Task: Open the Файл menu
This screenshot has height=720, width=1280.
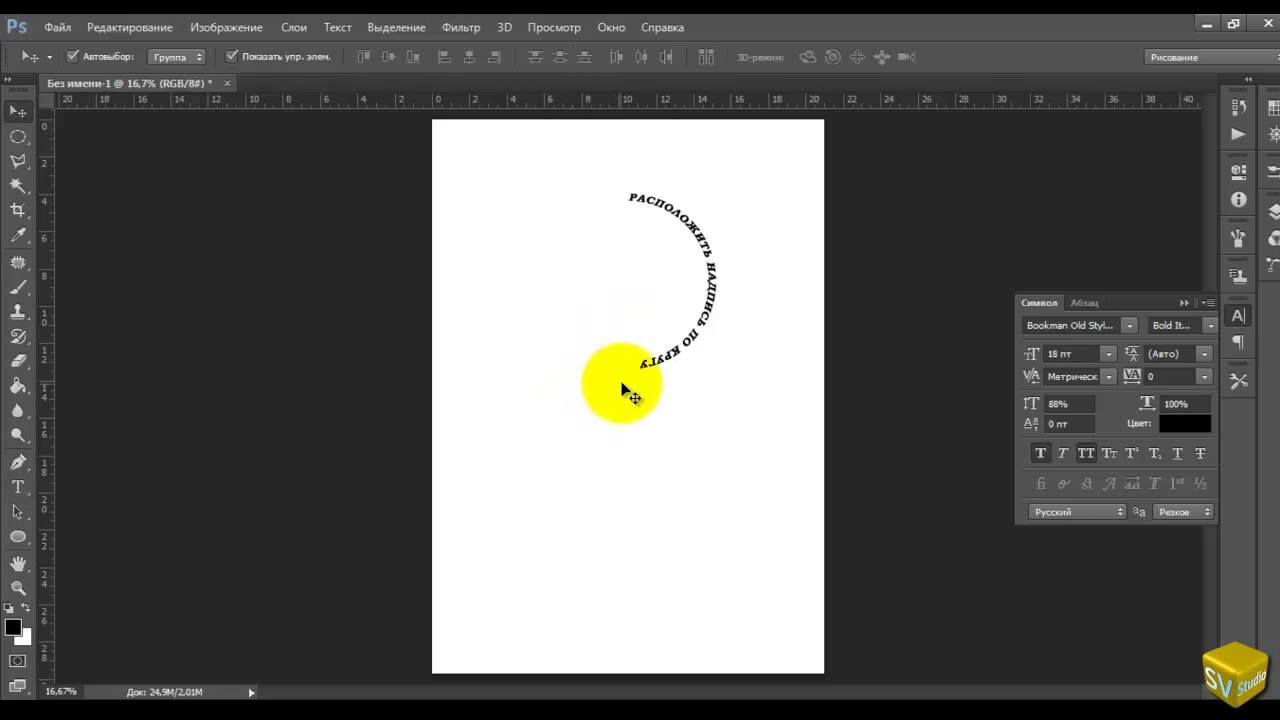Action: coord(57,27)
